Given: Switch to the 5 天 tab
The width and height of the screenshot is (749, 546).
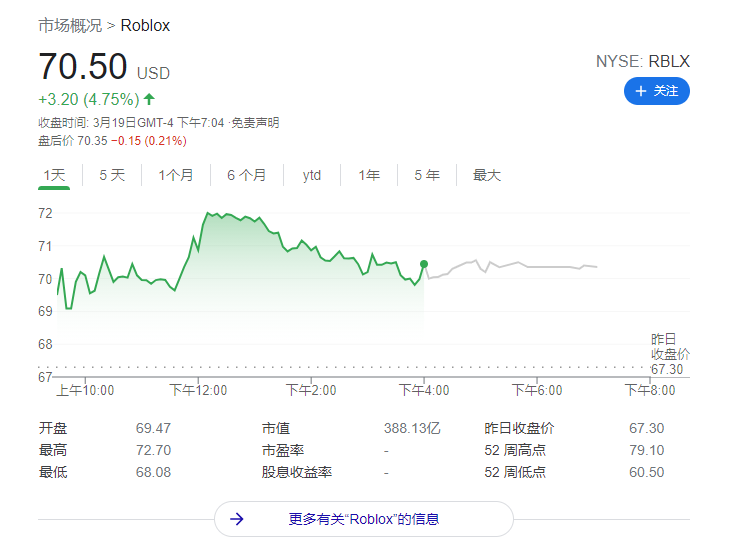Looking at the screenshot, I should (112, 175).
